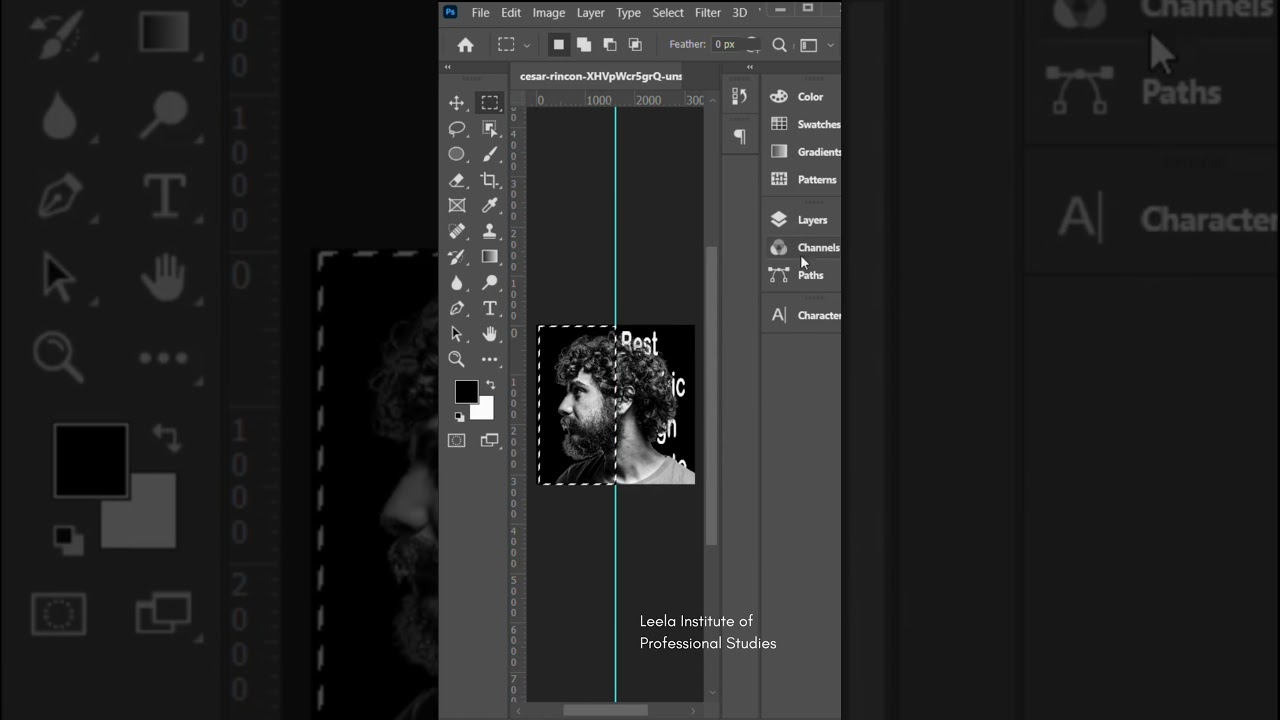1280x720 pixels.
Task: Select the Hand tool
Action: point(489,334)
